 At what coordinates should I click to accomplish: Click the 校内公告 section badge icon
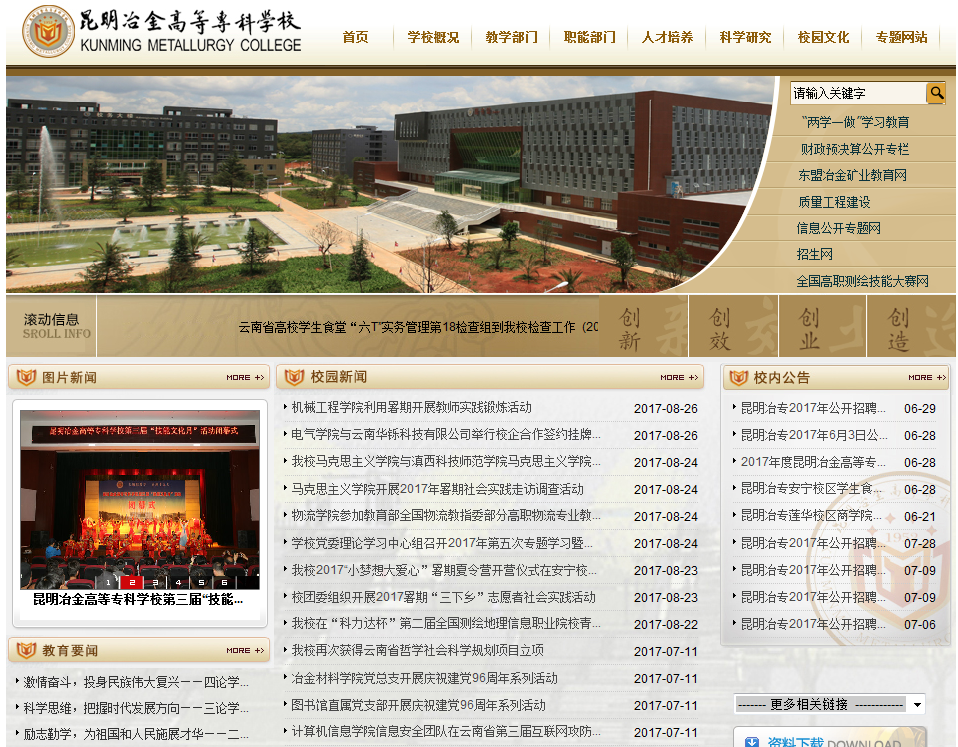tap(738, 378)
